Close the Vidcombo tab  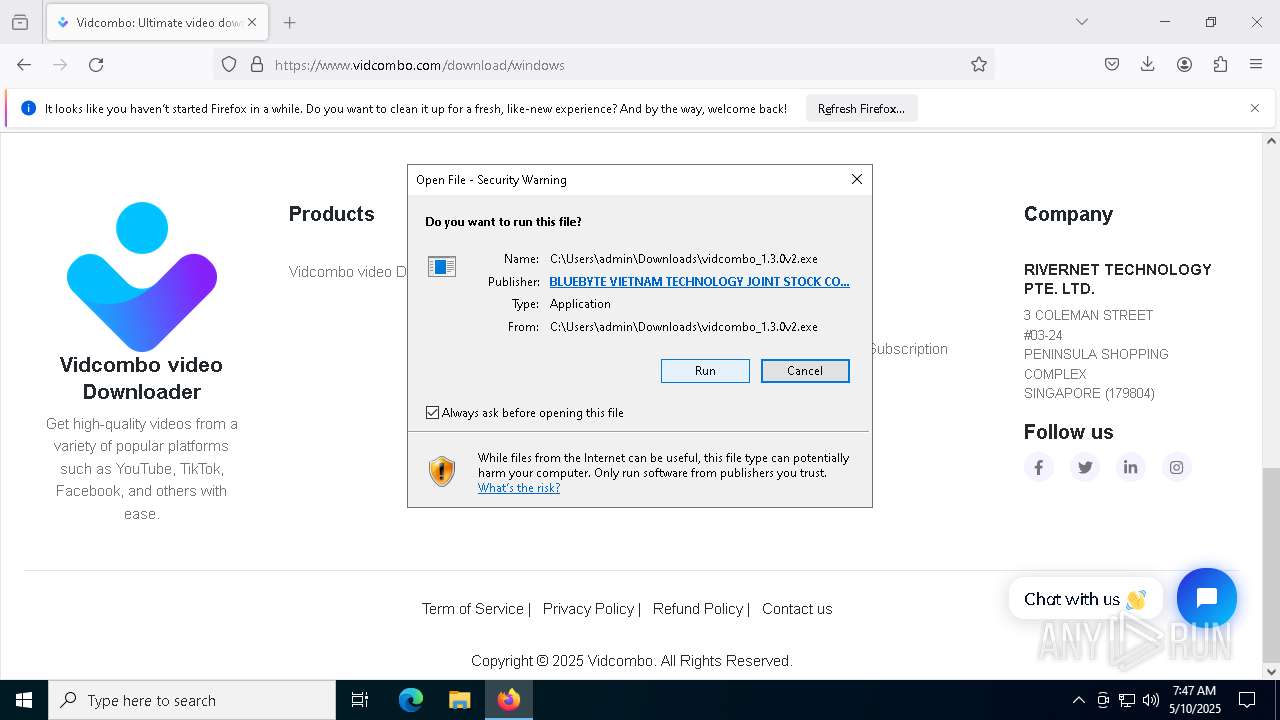coord(252,22)
